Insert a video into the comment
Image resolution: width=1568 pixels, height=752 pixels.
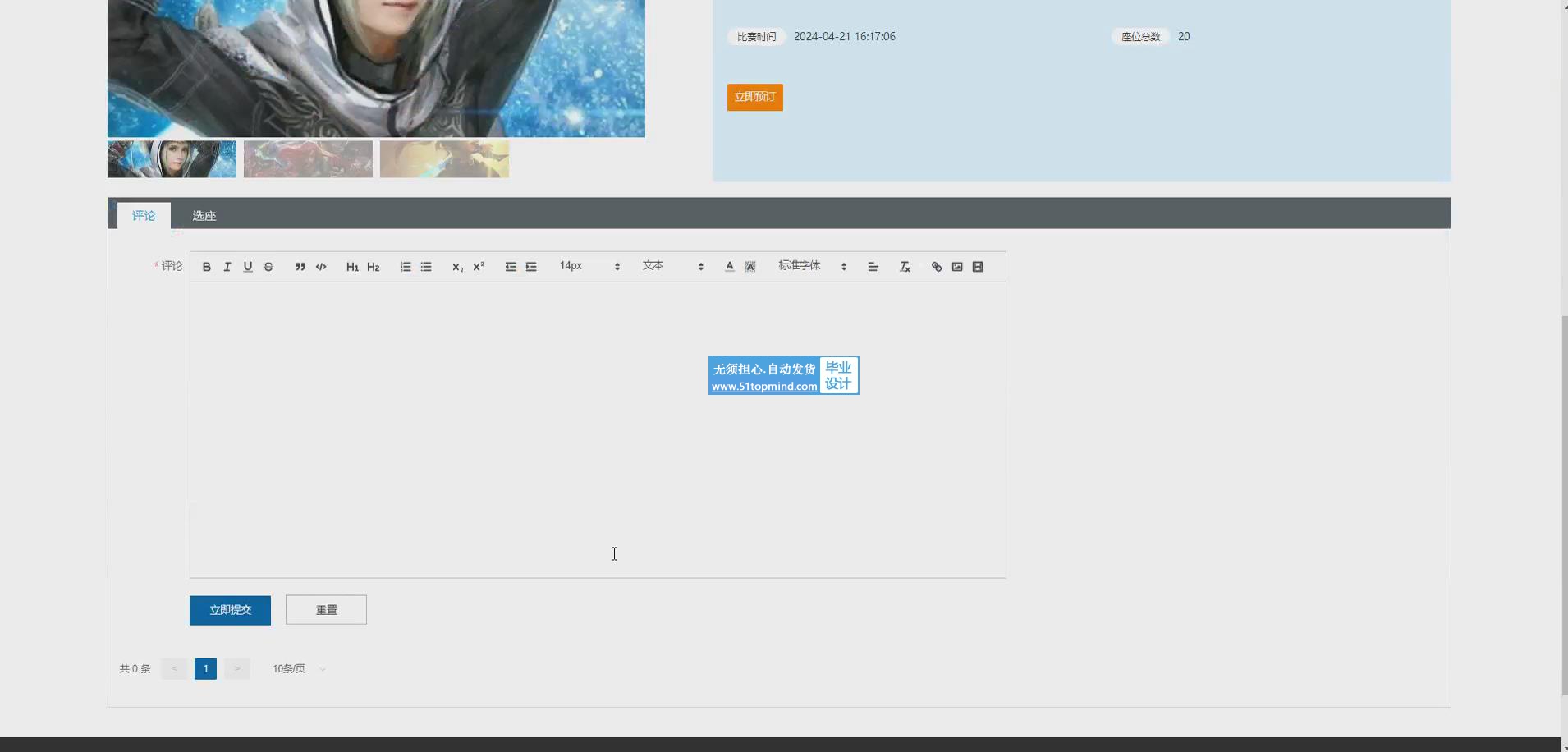pos(978,267)
